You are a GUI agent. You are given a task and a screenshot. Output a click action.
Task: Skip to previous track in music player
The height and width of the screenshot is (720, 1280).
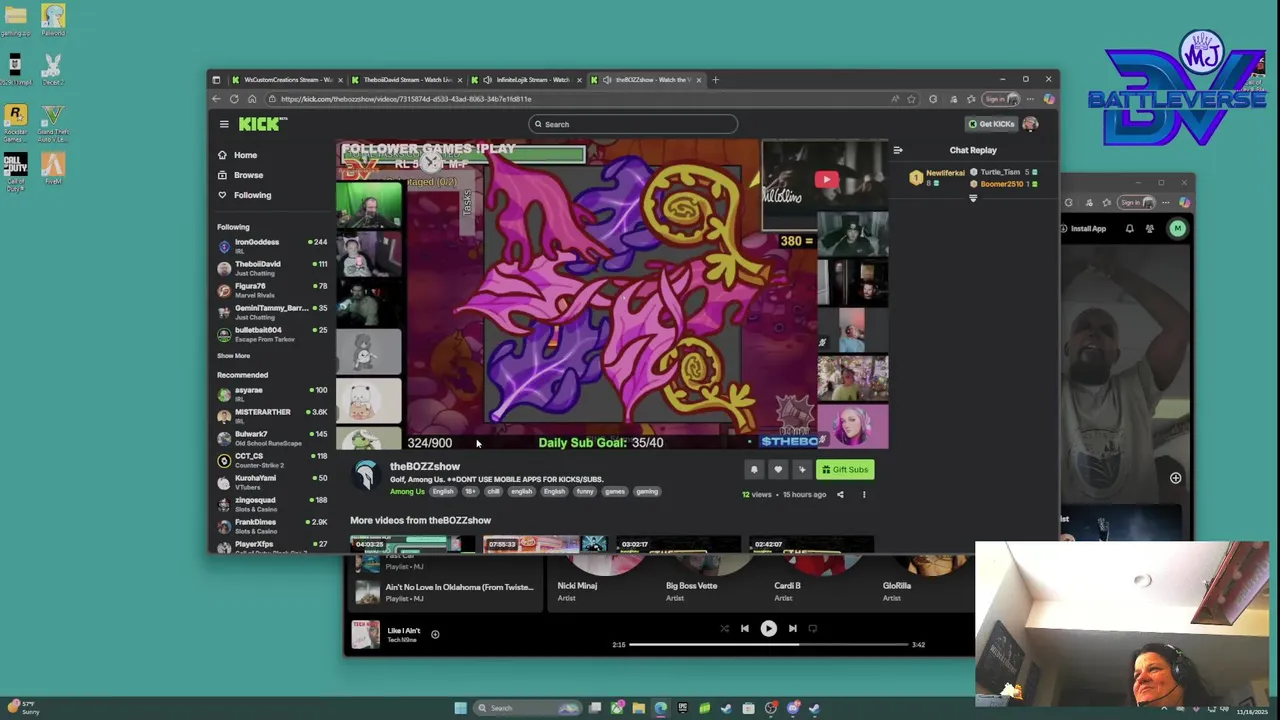(x=744, y=628)
